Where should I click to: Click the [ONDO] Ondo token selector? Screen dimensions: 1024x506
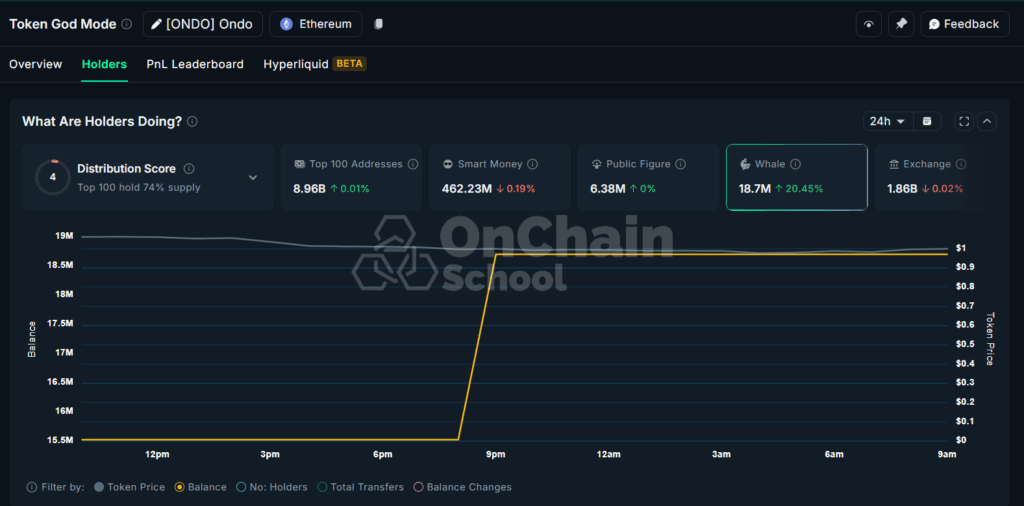203,24
